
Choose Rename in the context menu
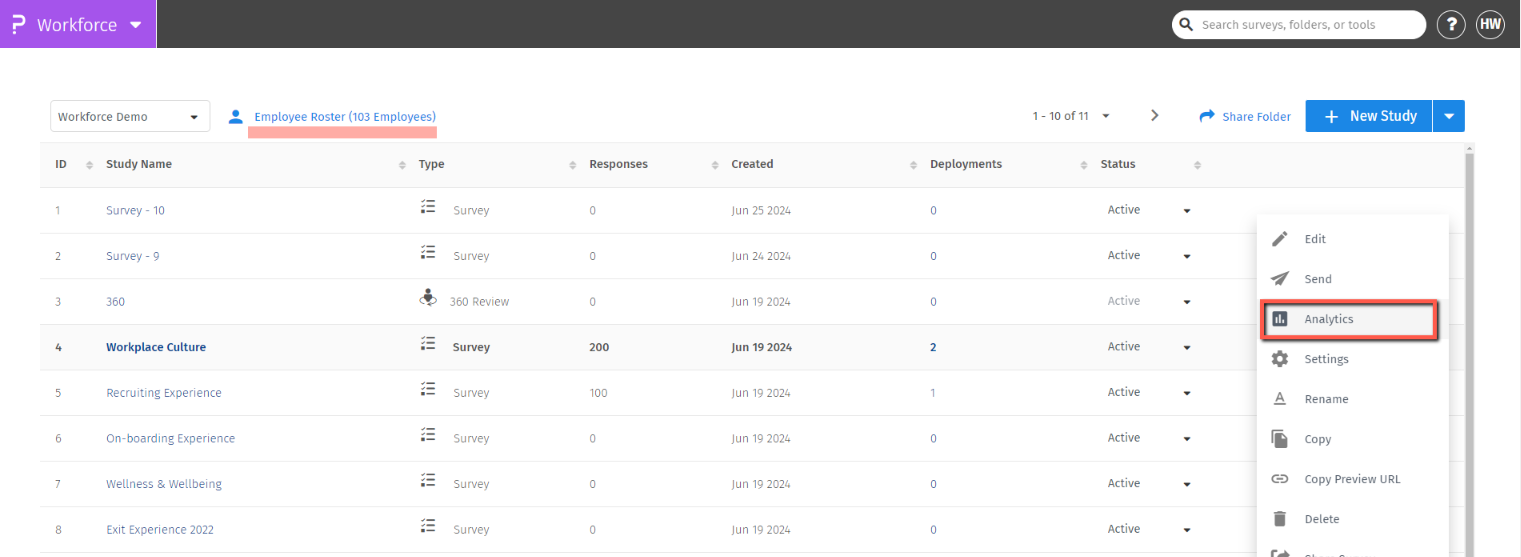[1326, 399]
